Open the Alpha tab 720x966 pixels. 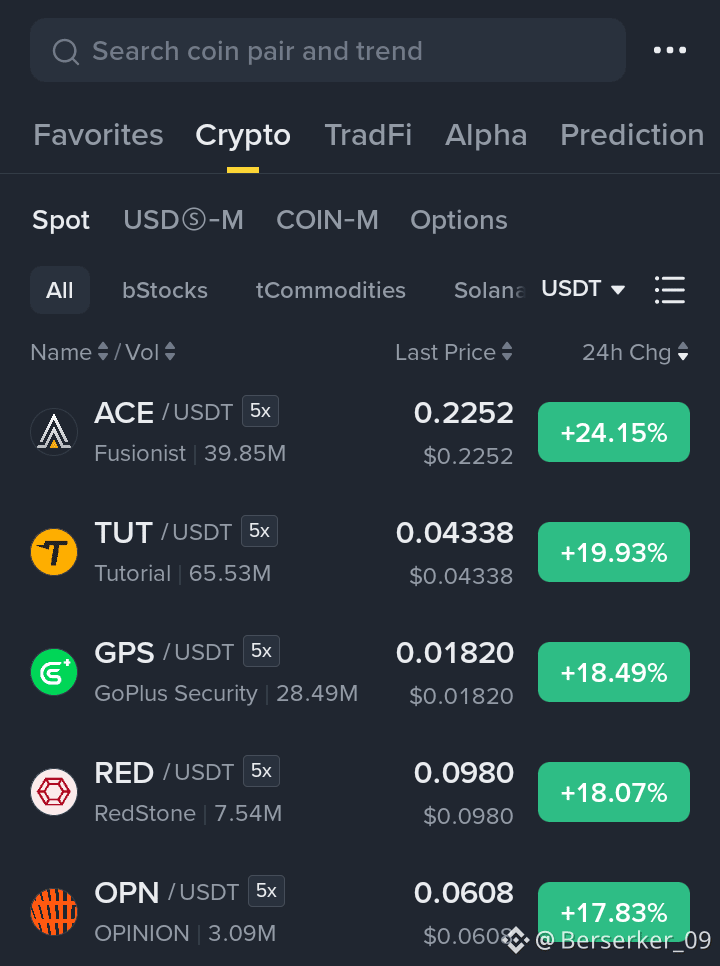click(x=486, y=135)
